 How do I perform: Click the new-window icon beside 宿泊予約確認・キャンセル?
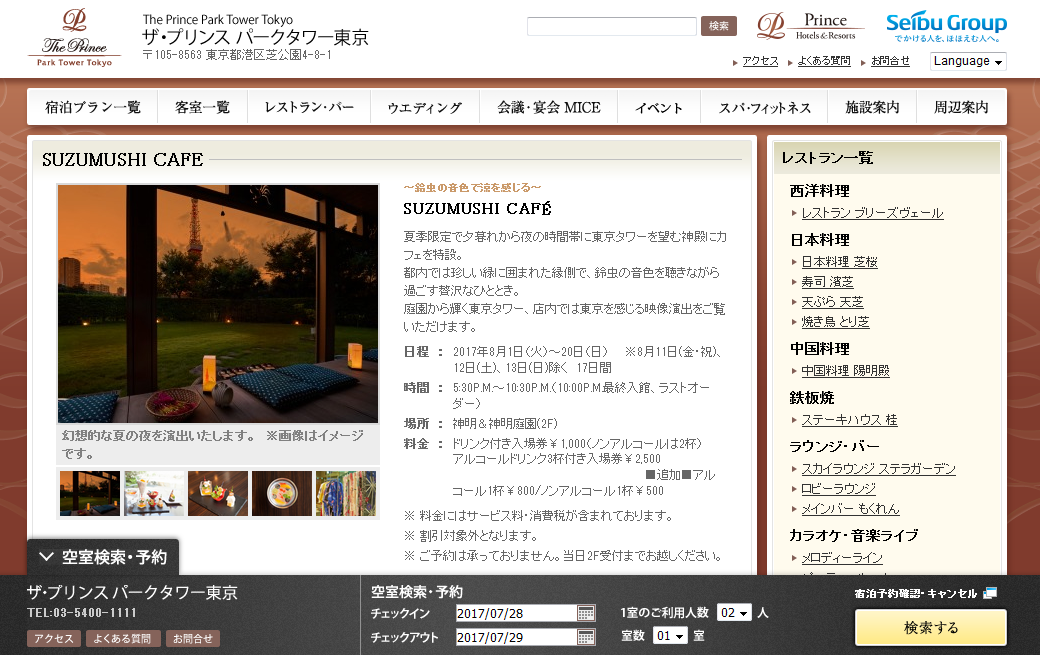[x=990, y=593]
